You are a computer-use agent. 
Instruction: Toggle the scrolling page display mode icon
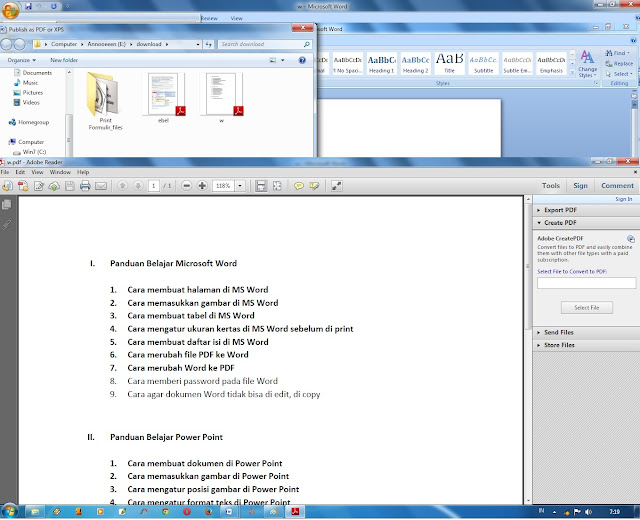click(261, 186)
